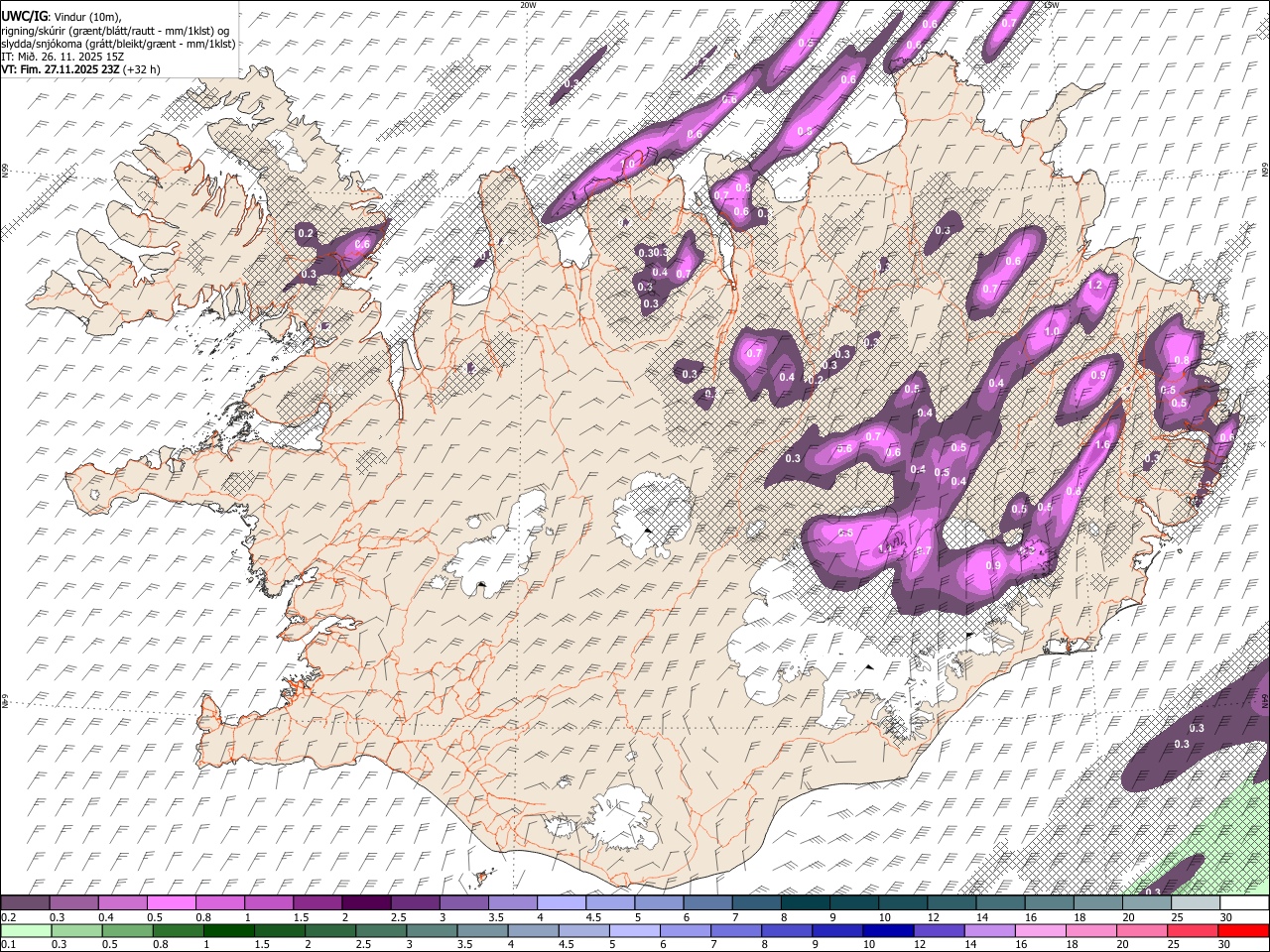Viewport: 1270px width, 952px height.
Task: Click the valid time "VT: Fim. 27.11.2025 23Z"
Action: (x=60, y=69)
